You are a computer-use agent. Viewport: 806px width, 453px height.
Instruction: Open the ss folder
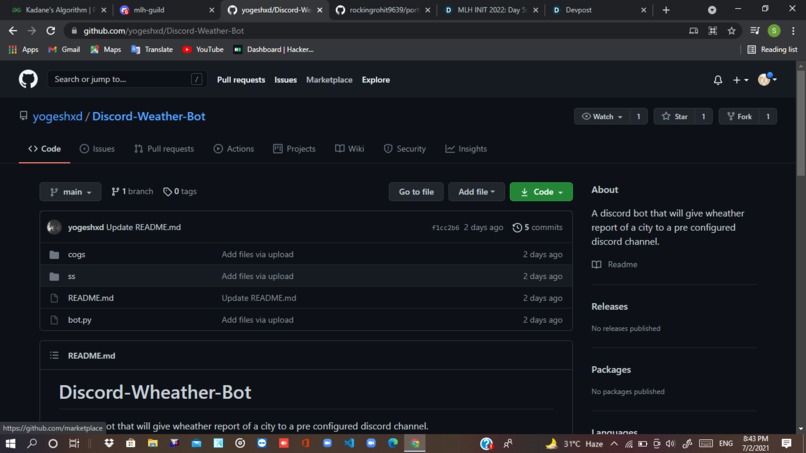point(71,276)
